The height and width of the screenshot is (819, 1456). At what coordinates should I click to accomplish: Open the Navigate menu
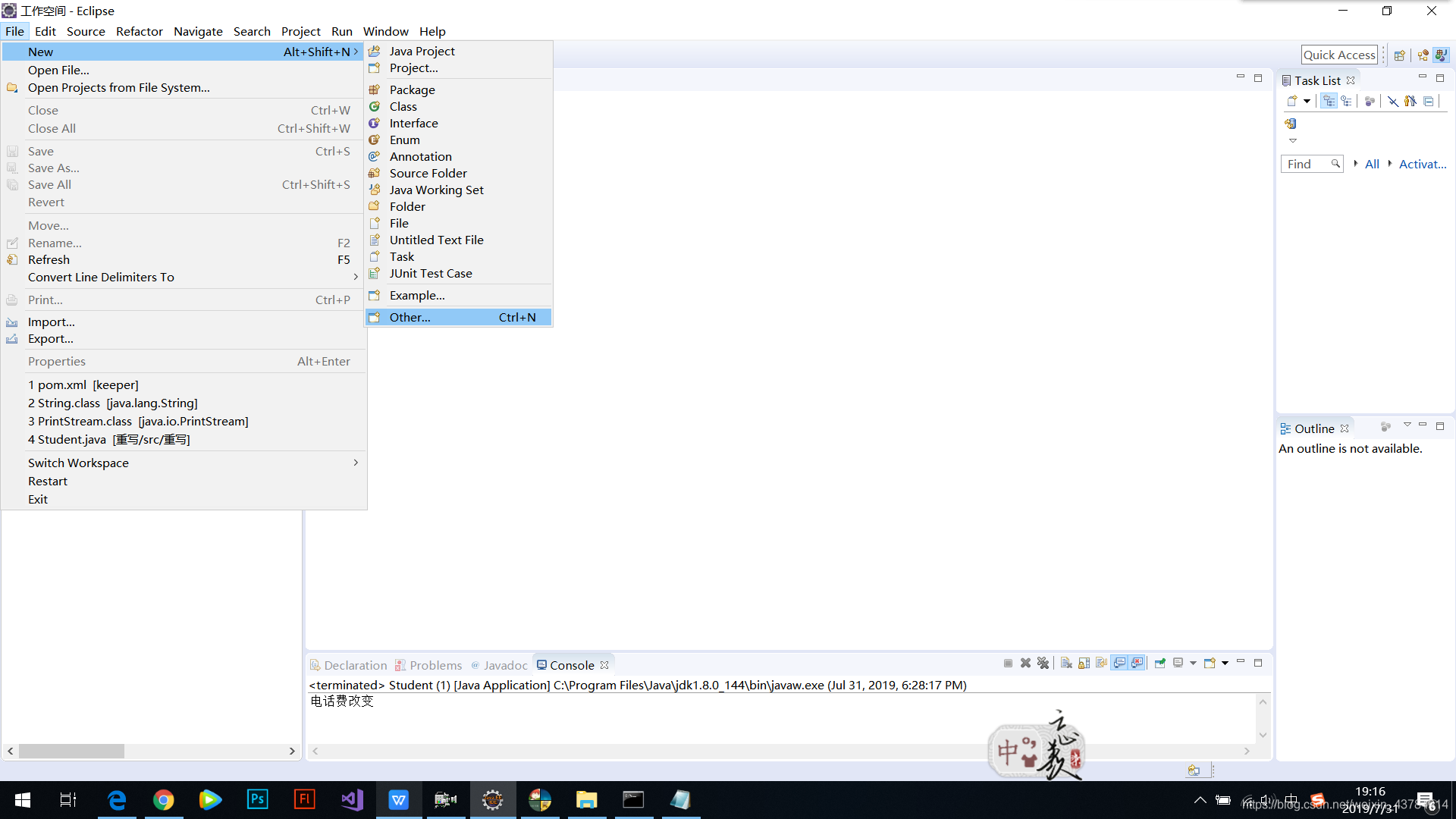pos(198,31)
